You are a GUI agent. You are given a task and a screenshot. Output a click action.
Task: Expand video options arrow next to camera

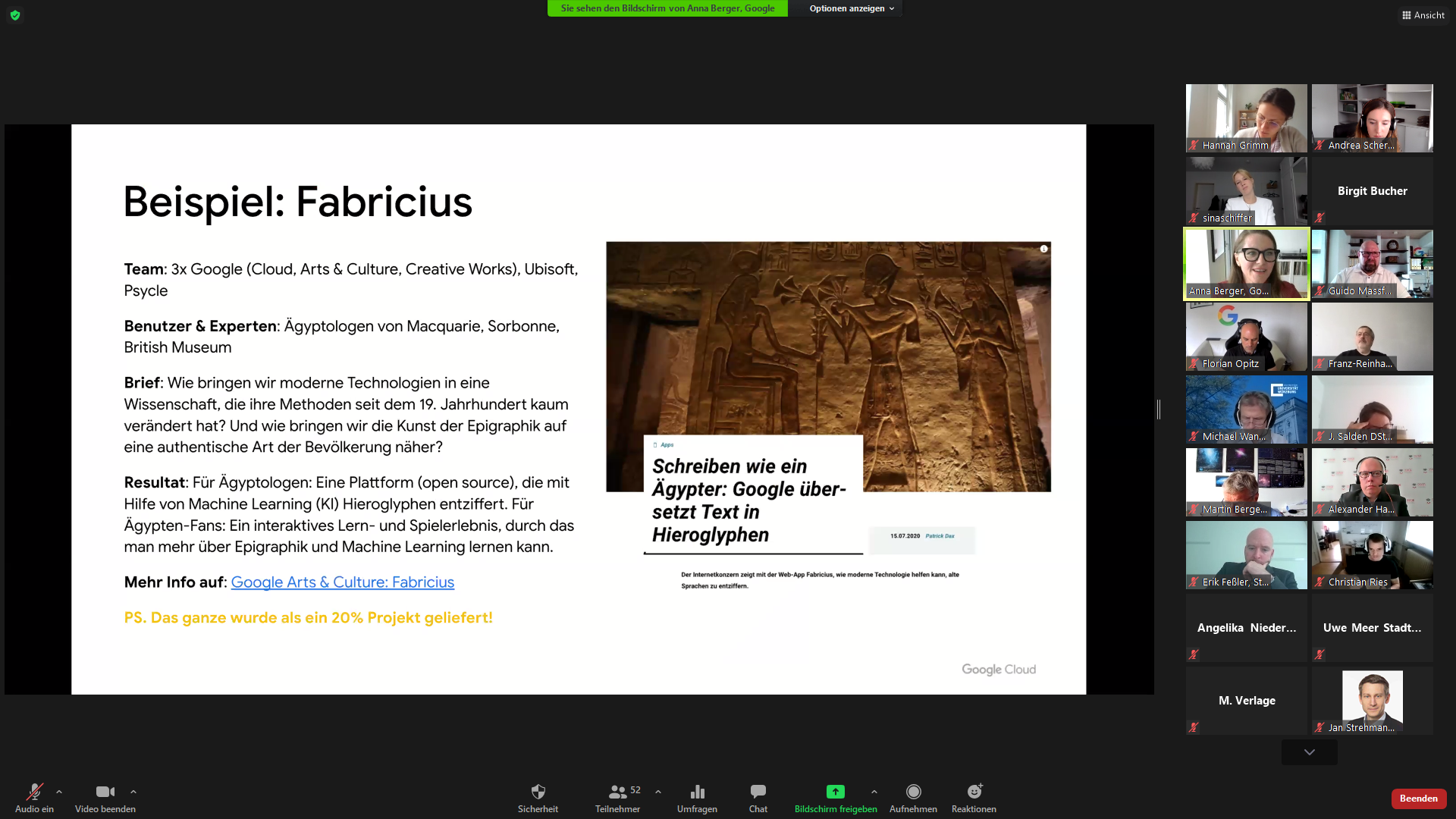[133, 792]
